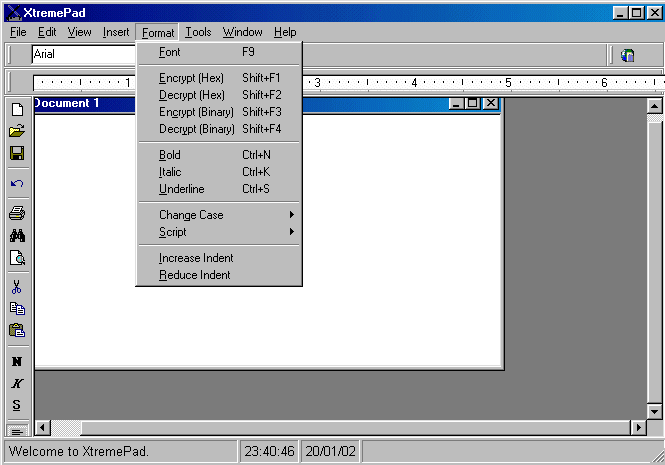Open the Help menu
This screenshot has width=665, height=465.
coord(285,32)
